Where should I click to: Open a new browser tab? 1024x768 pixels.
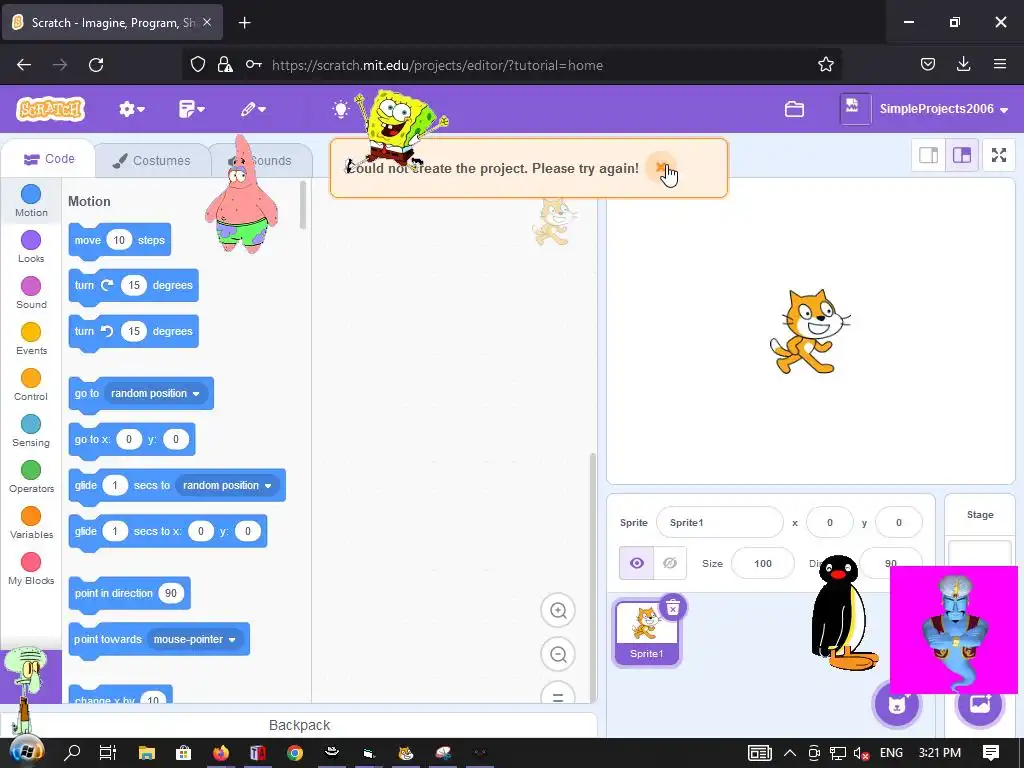244,23
